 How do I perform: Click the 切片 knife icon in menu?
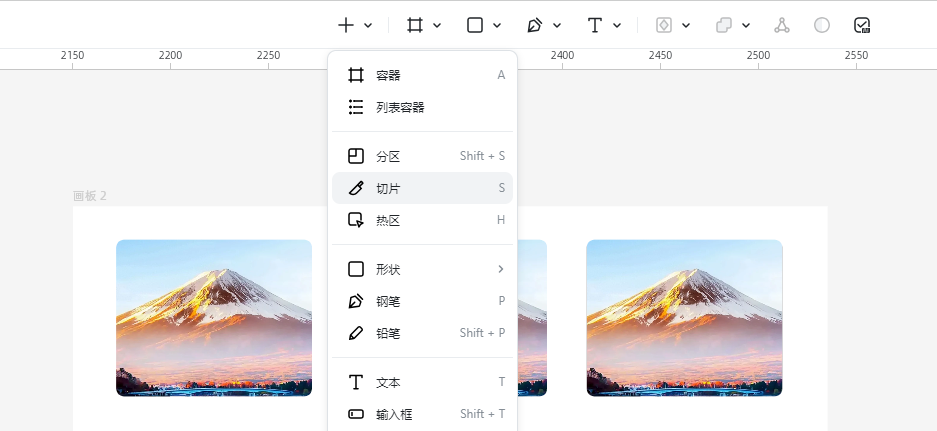(x=356, y=188)
